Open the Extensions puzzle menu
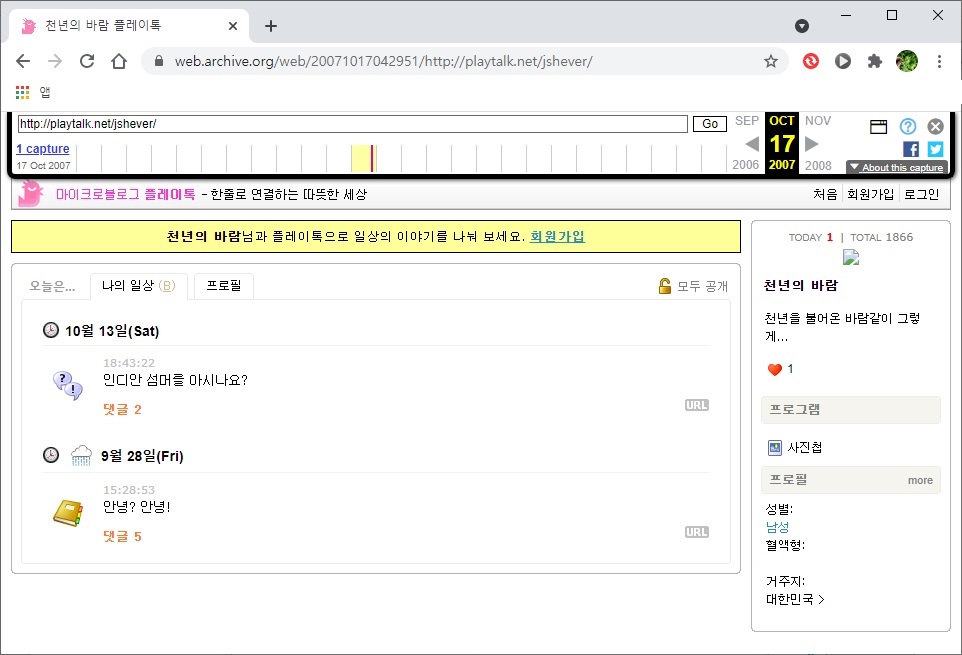 [874, 61]
